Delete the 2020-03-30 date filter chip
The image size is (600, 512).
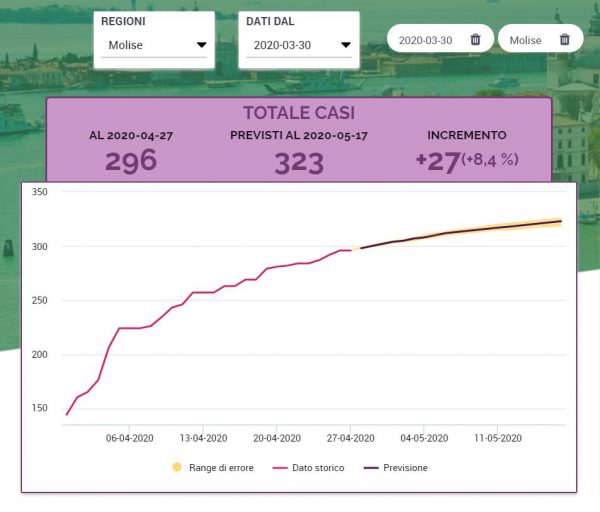[x=475, y=40]
